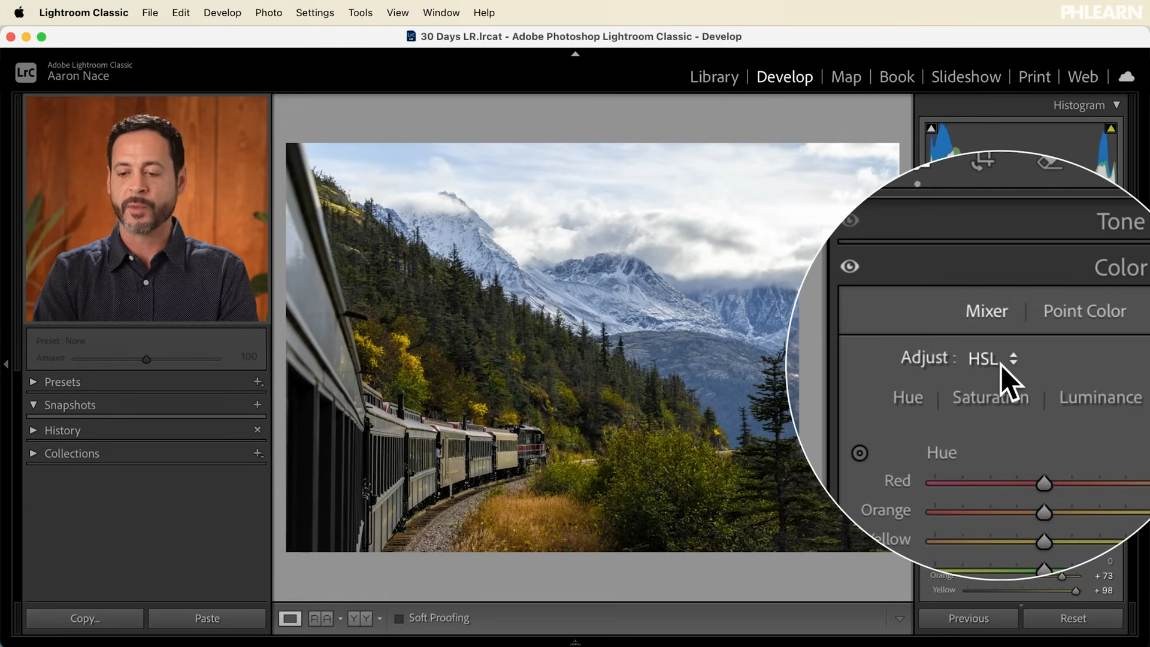Viewport: 1150px width, 647px height.
Task: Switch to the Book module
Action: click(x=896, y=76)
